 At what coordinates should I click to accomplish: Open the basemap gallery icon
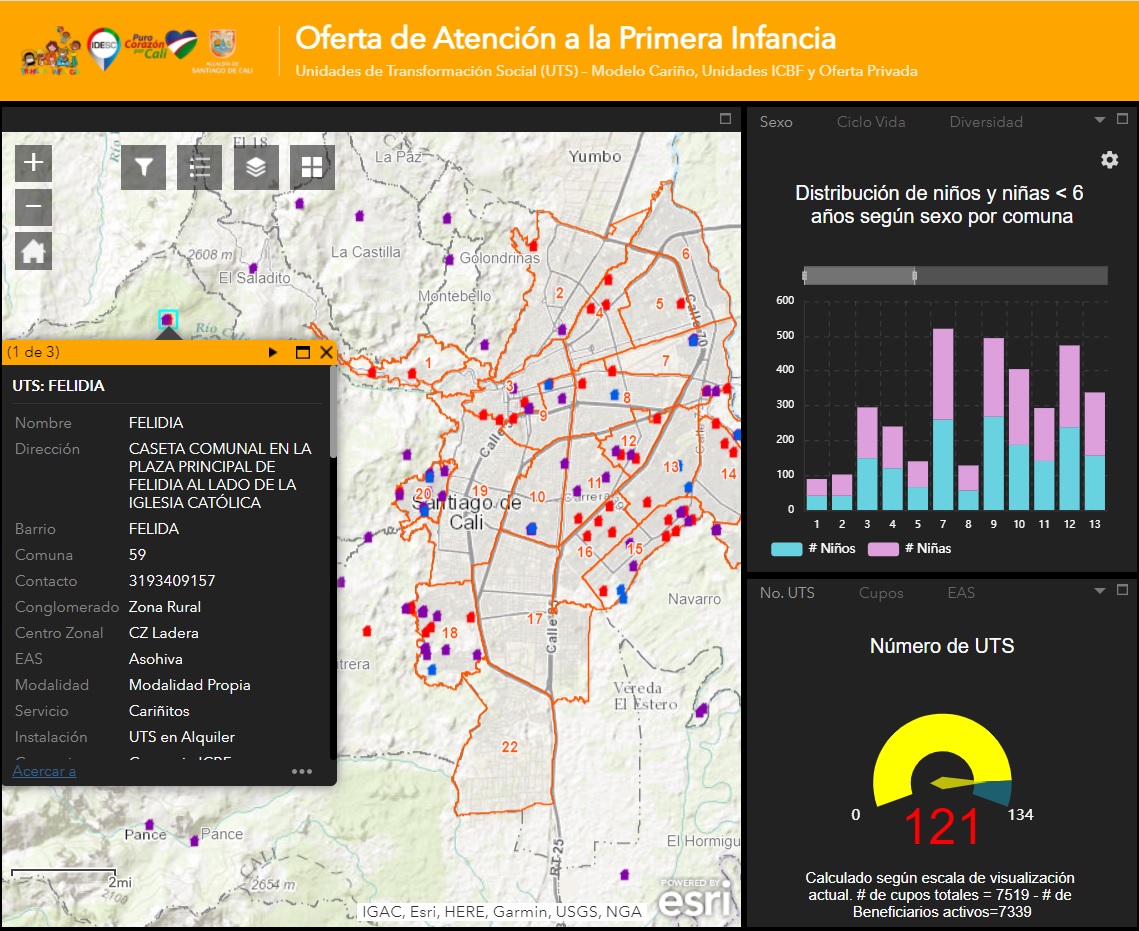coord(313,167)
